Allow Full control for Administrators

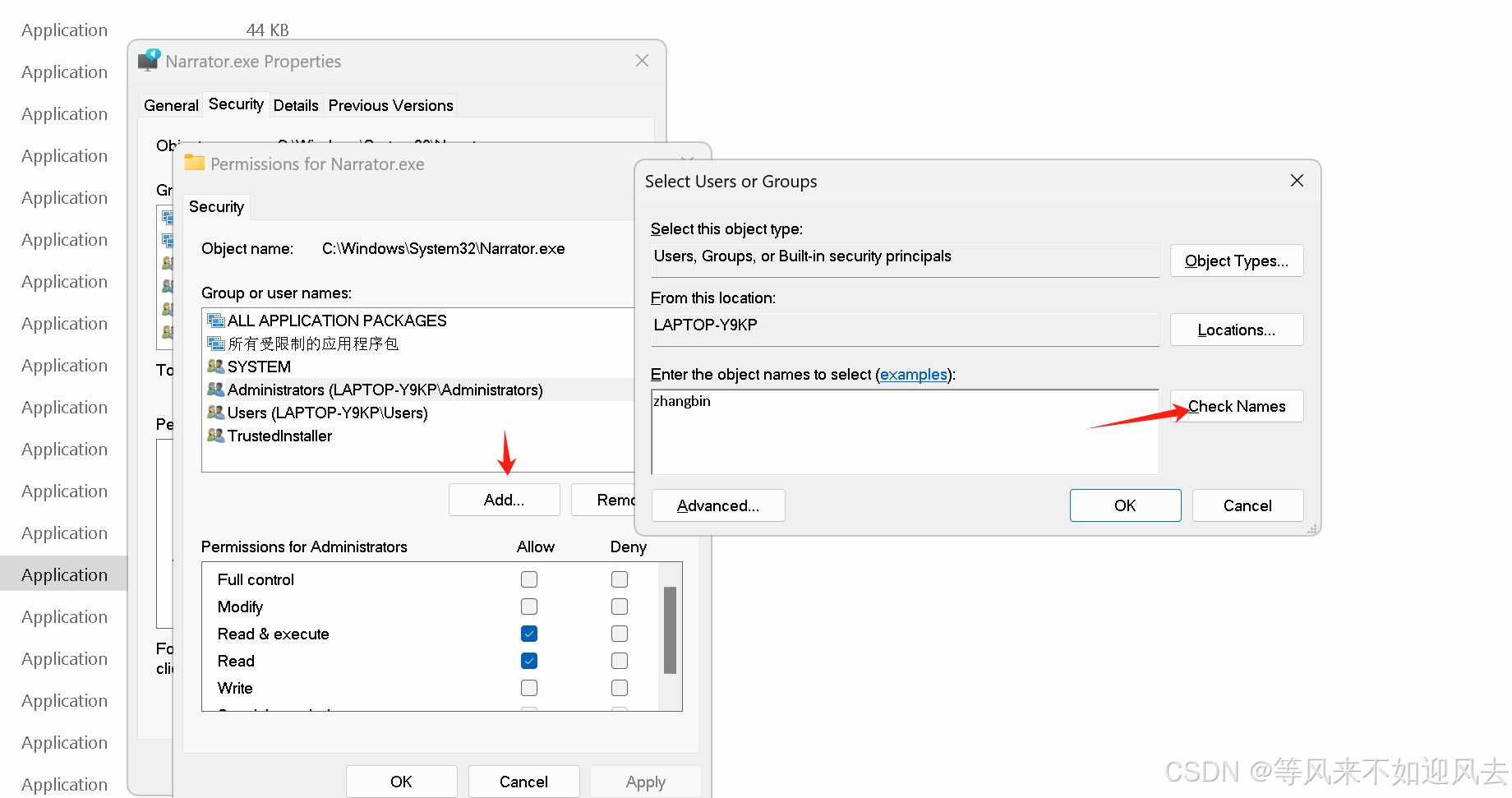pyautogui.click(x=529, y=579)
